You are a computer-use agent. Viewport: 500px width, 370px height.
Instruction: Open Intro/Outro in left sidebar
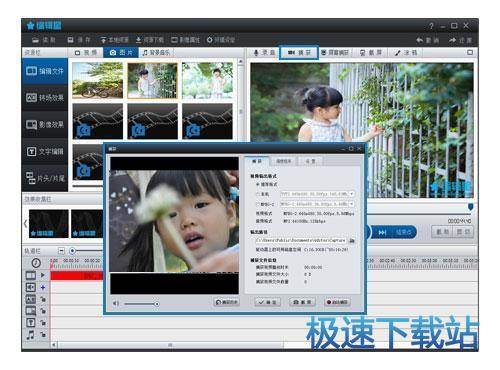45,178
